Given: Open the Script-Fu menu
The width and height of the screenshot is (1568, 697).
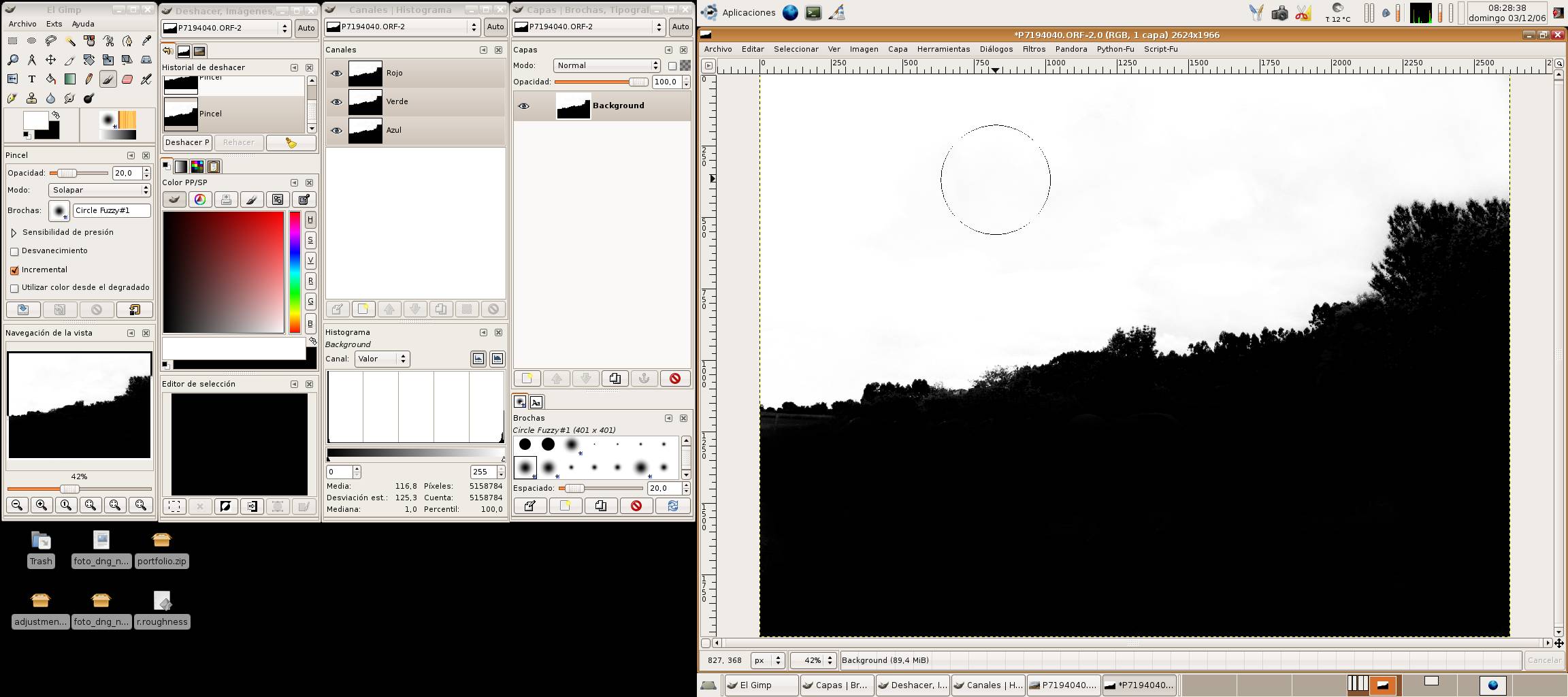Looking at the screenshot, I should coord(1160,49).
